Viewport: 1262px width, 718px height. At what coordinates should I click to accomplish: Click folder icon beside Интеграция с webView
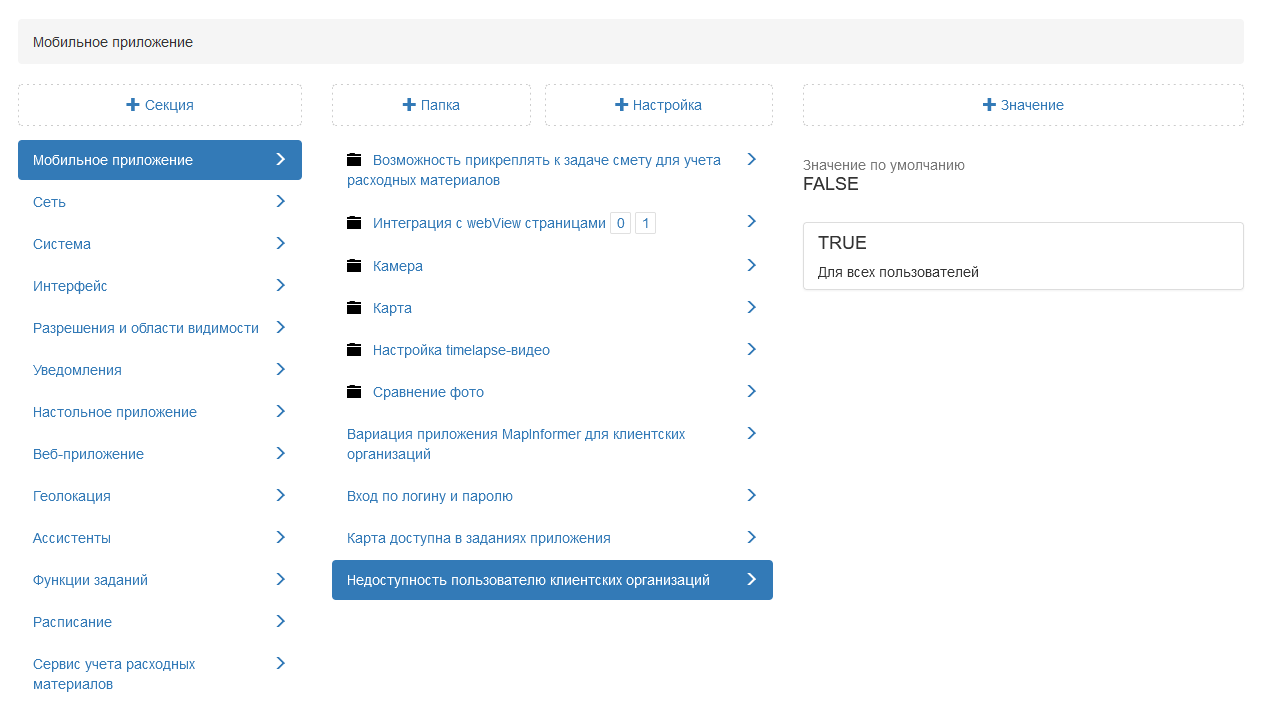click(x=354, y=224)
